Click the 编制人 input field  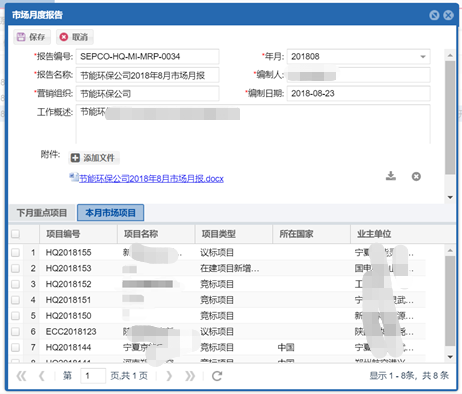coord(358,75)
